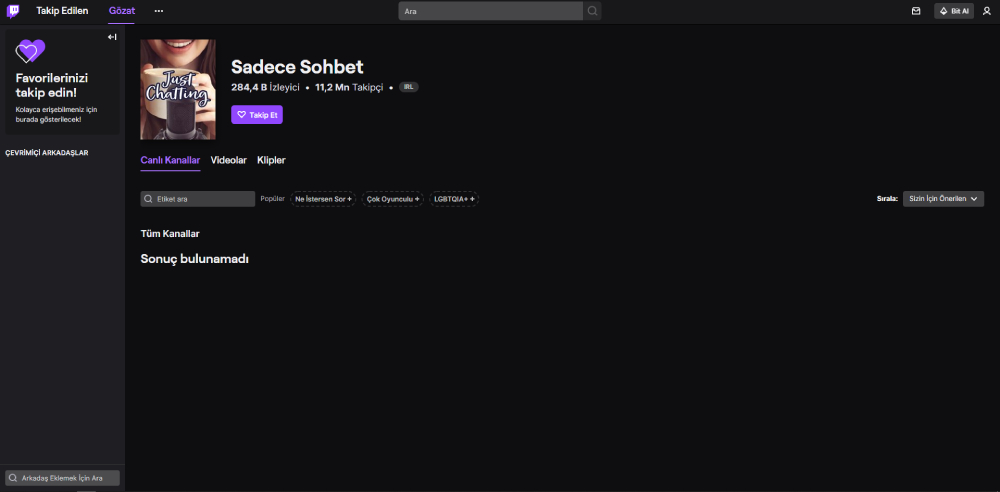Viewport: 1000px width, 492px height.
Task: Open the inbox messages icon
Action: 916,11
